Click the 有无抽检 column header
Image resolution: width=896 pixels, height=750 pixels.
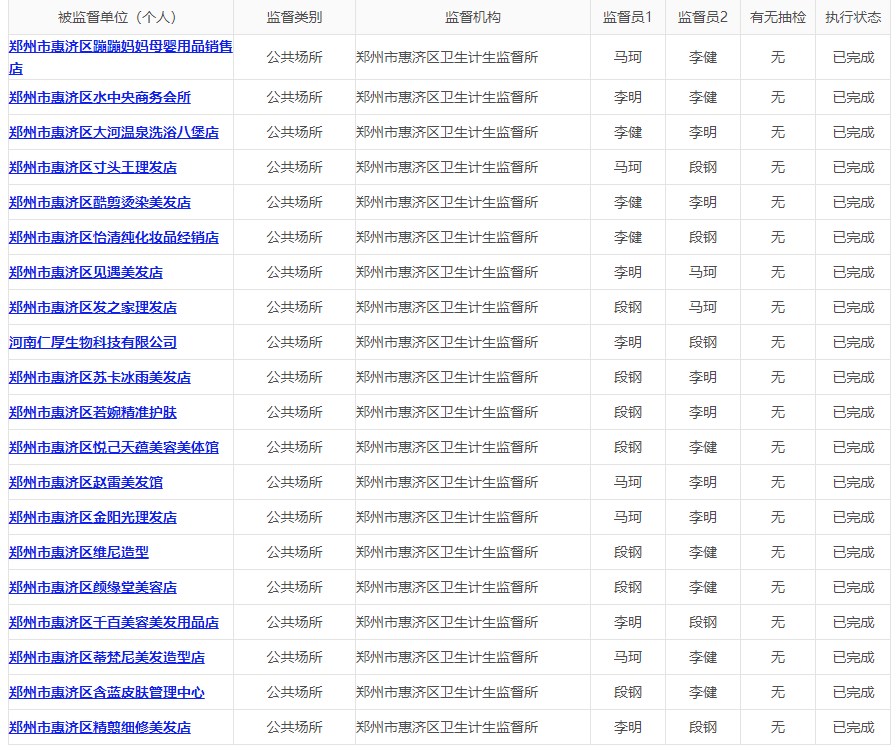778,17
